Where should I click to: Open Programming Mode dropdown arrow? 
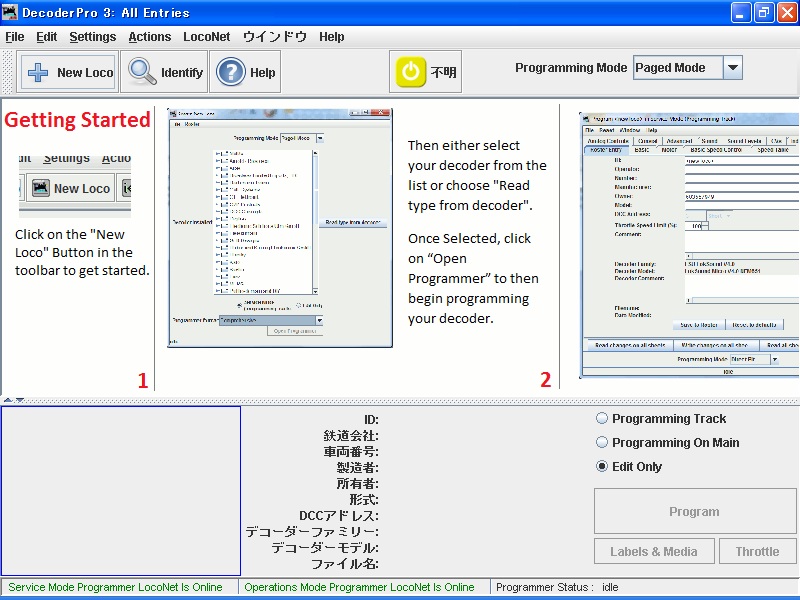point(733,67)
